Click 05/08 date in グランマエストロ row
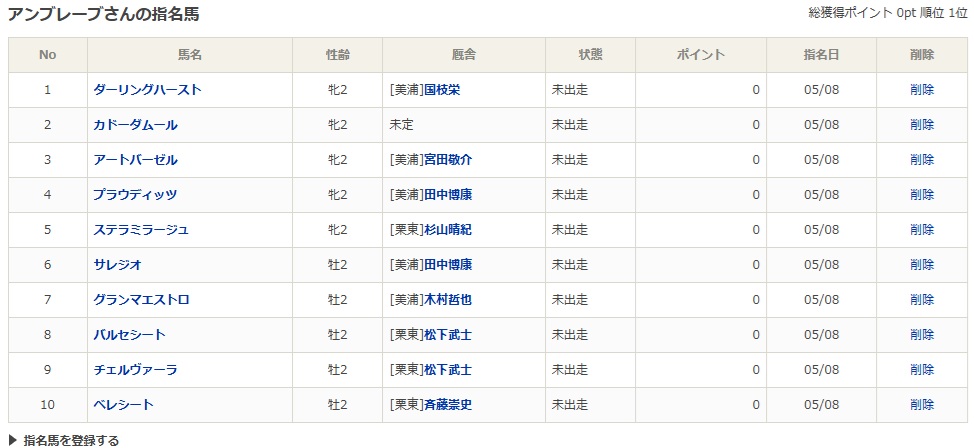The width and height of the screenshot is (974, 448). point(821,299)
